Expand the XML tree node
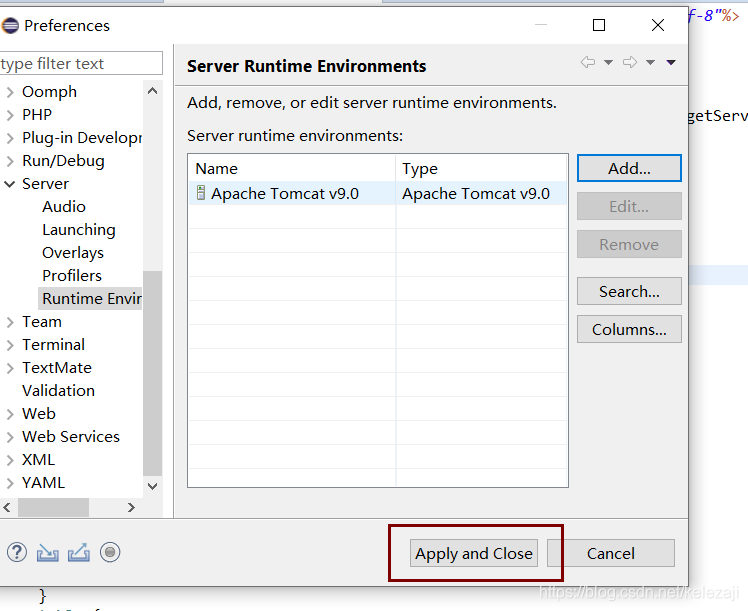 tap(10, 460)
